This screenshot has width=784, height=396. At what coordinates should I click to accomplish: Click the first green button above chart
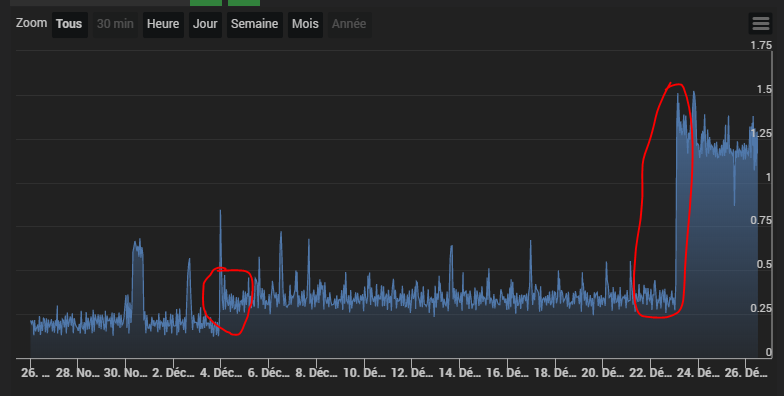(x=206, y=2)
